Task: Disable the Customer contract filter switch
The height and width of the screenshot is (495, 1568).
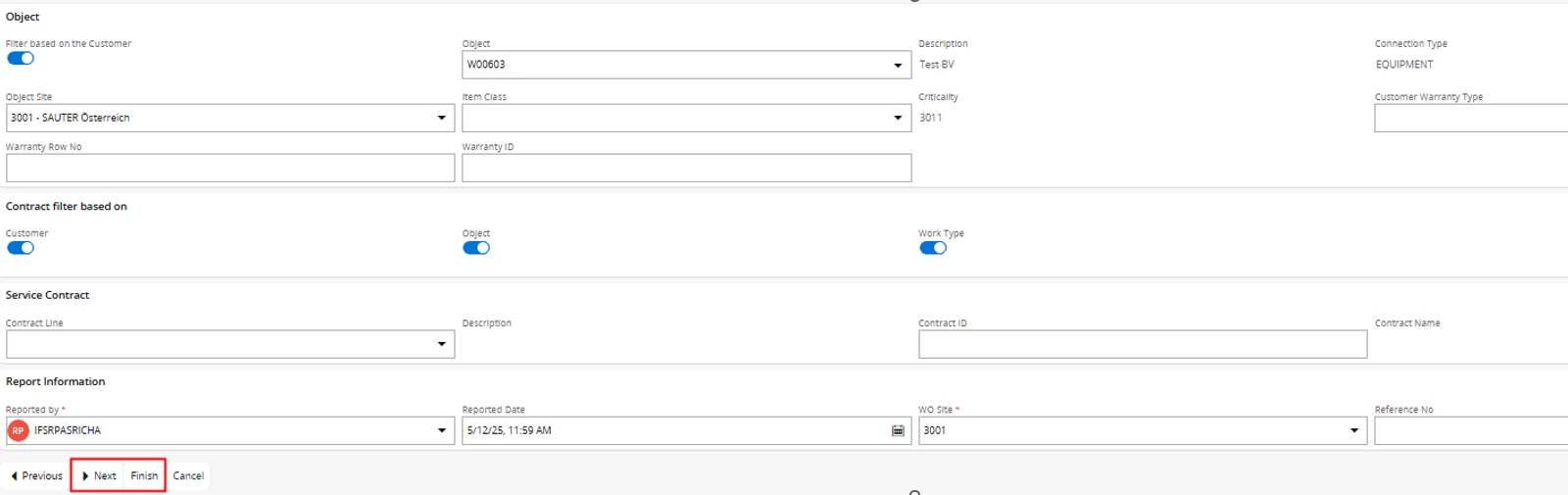Action: pyautogui.click(x=21, y=247)
